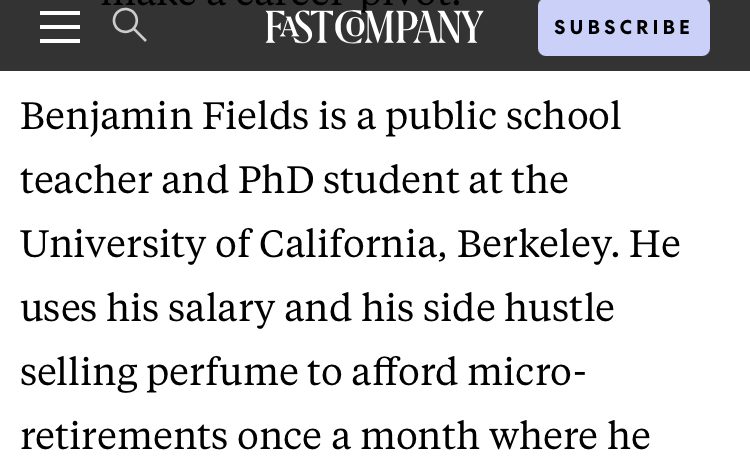
Task: Click the phrase "public school"
Action: pos(503,117)
